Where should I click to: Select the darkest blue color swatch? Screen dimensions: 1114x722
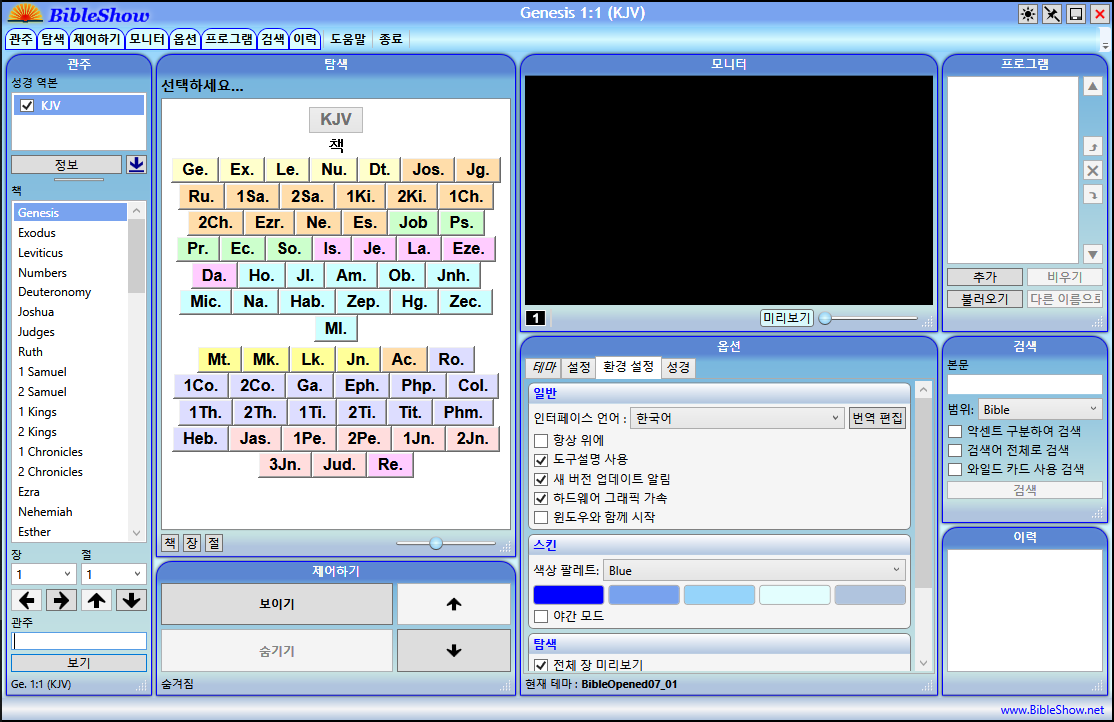568,595
